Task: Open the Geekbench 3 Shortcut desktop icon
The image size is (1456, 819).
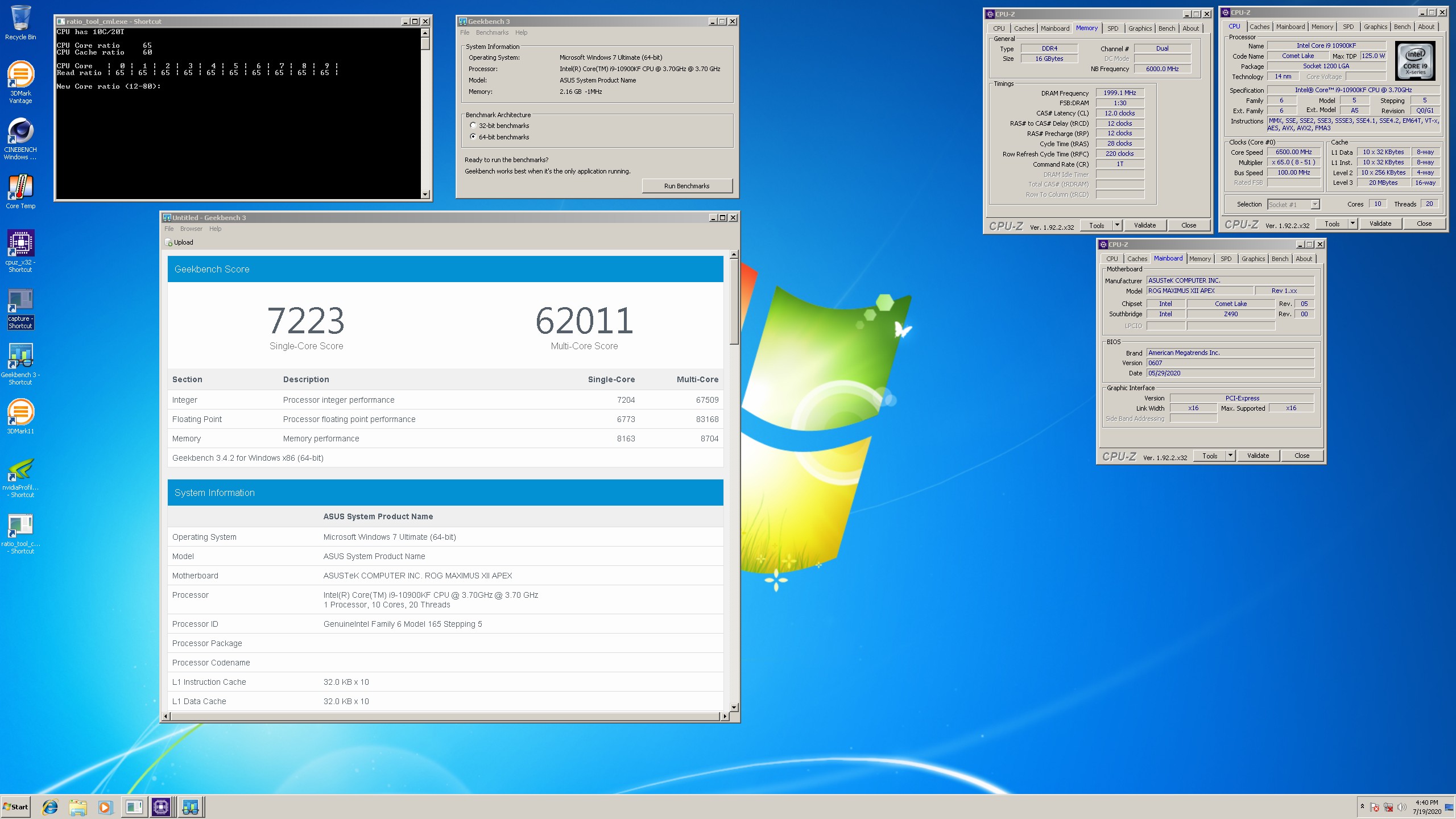Action: point(20,364)
